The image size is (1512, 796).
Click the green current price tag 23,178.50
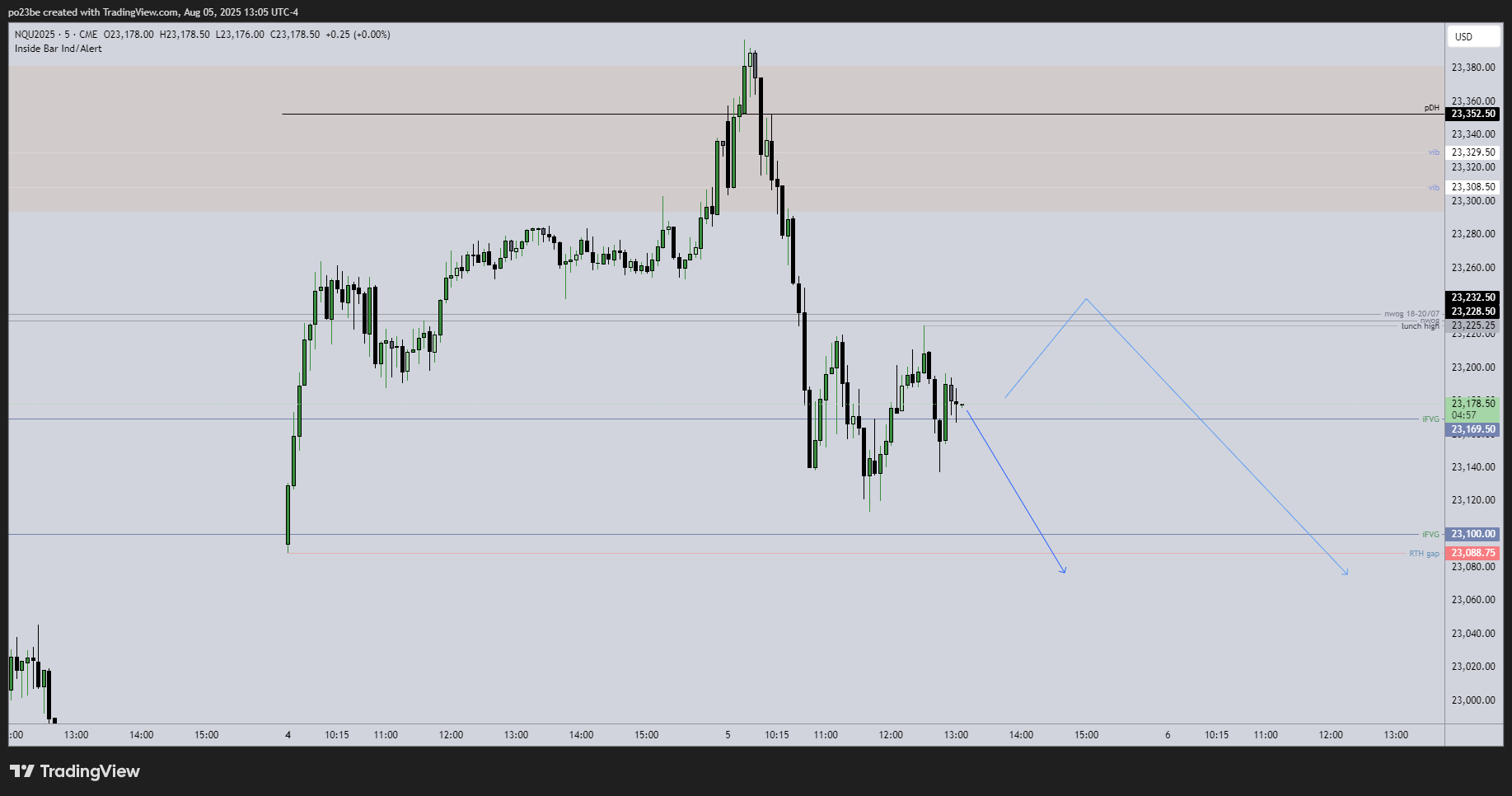coord(1474,404)
